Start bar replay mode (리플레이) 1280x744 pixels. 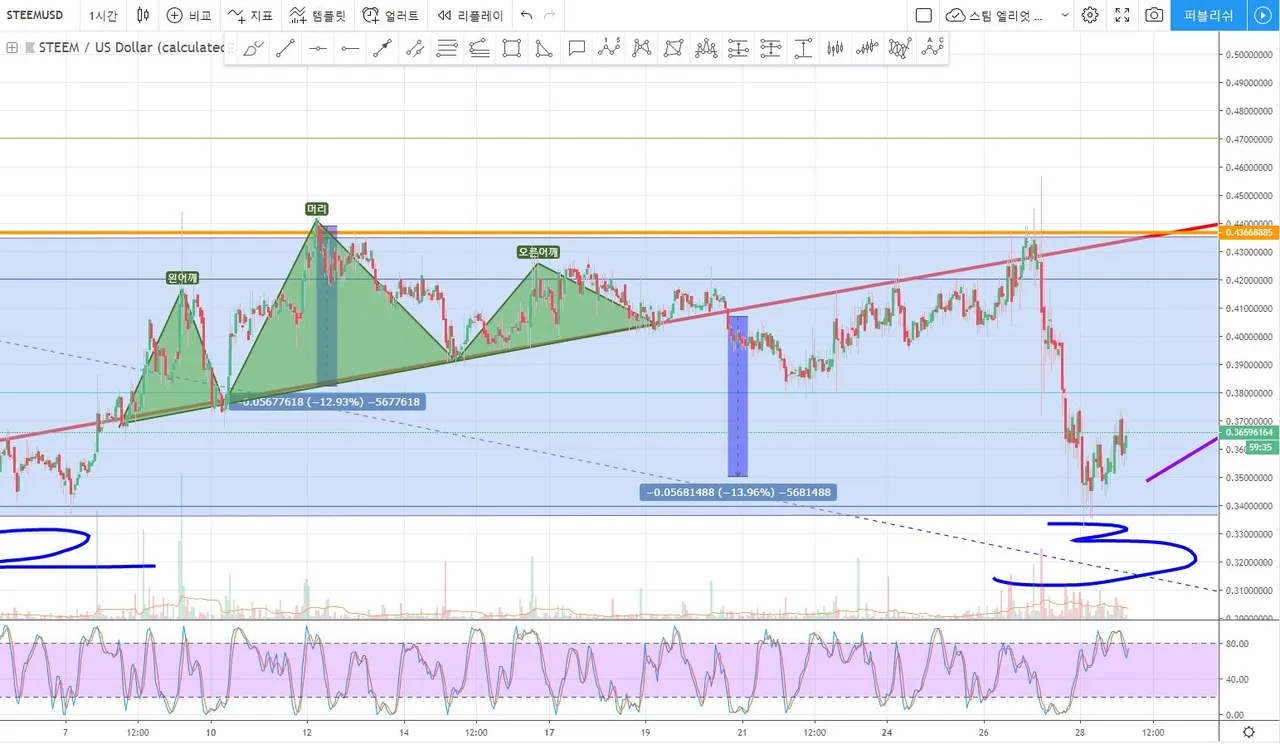471,15
